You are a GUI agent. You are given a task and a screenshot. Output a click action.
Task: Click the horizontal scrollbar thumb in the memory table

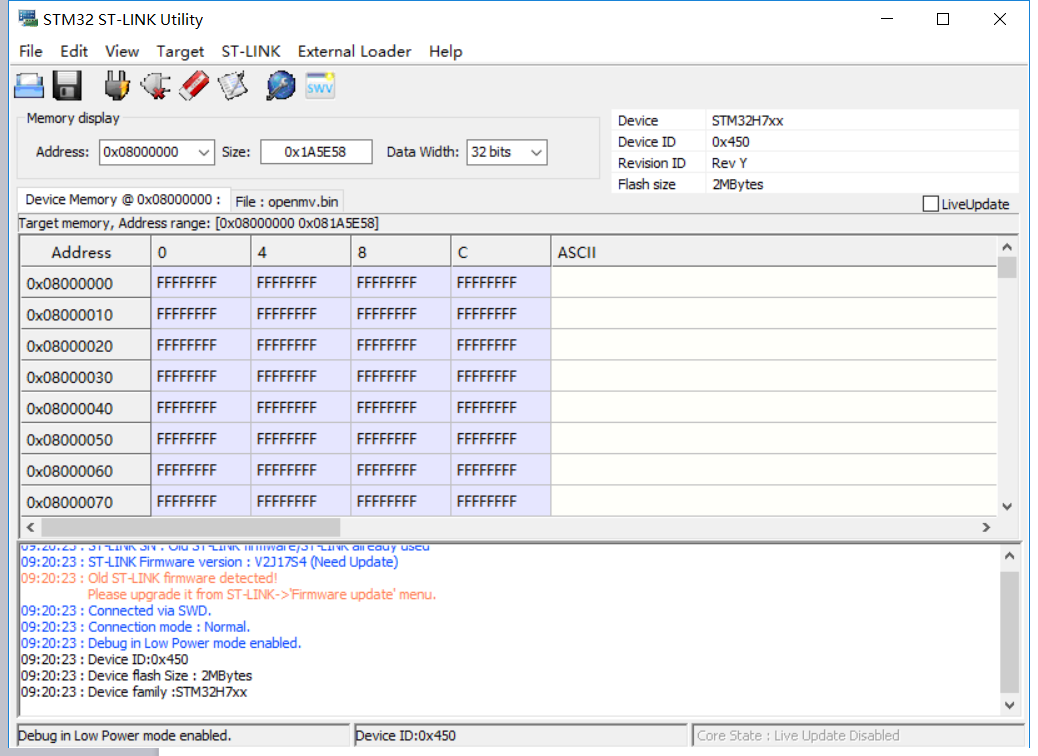191,528
